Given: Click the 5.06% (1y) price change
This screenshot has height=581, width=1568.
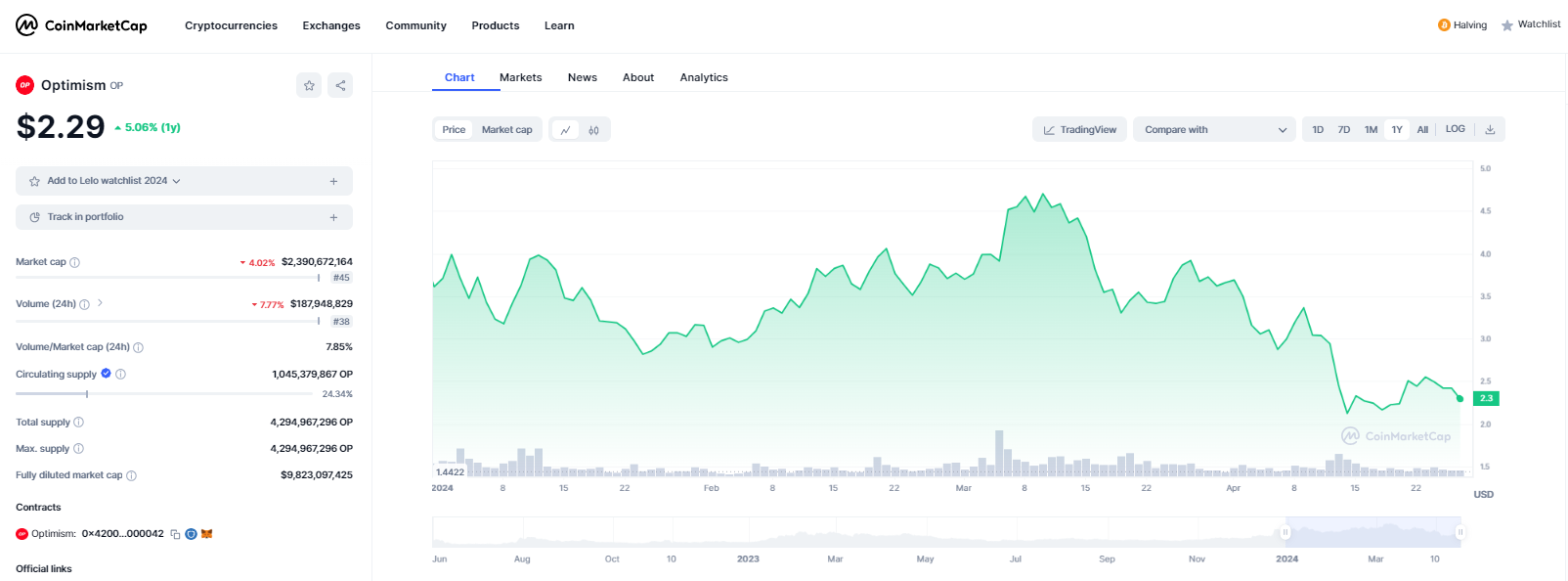Looking at the screenshot, I should coord(148,127).
